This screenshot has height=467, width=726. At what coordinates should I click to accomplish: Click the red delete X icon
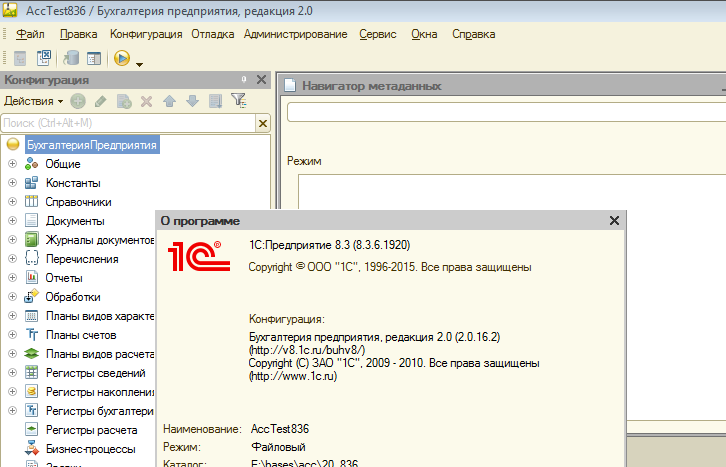[146, 101]
